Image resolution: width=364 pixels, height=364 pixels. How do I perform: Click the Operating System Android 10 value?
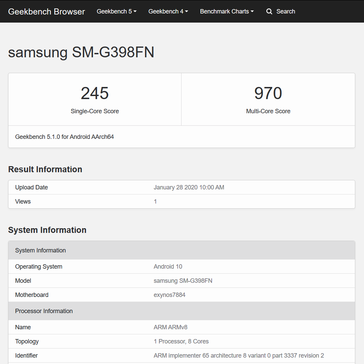click(168, 267)
